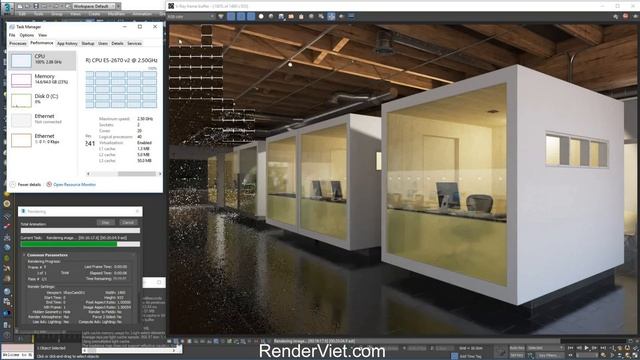The height and width of the screenshot is (360, 640).
Task: Toggle the green channel button in VFB
Action: pos(241,16)
